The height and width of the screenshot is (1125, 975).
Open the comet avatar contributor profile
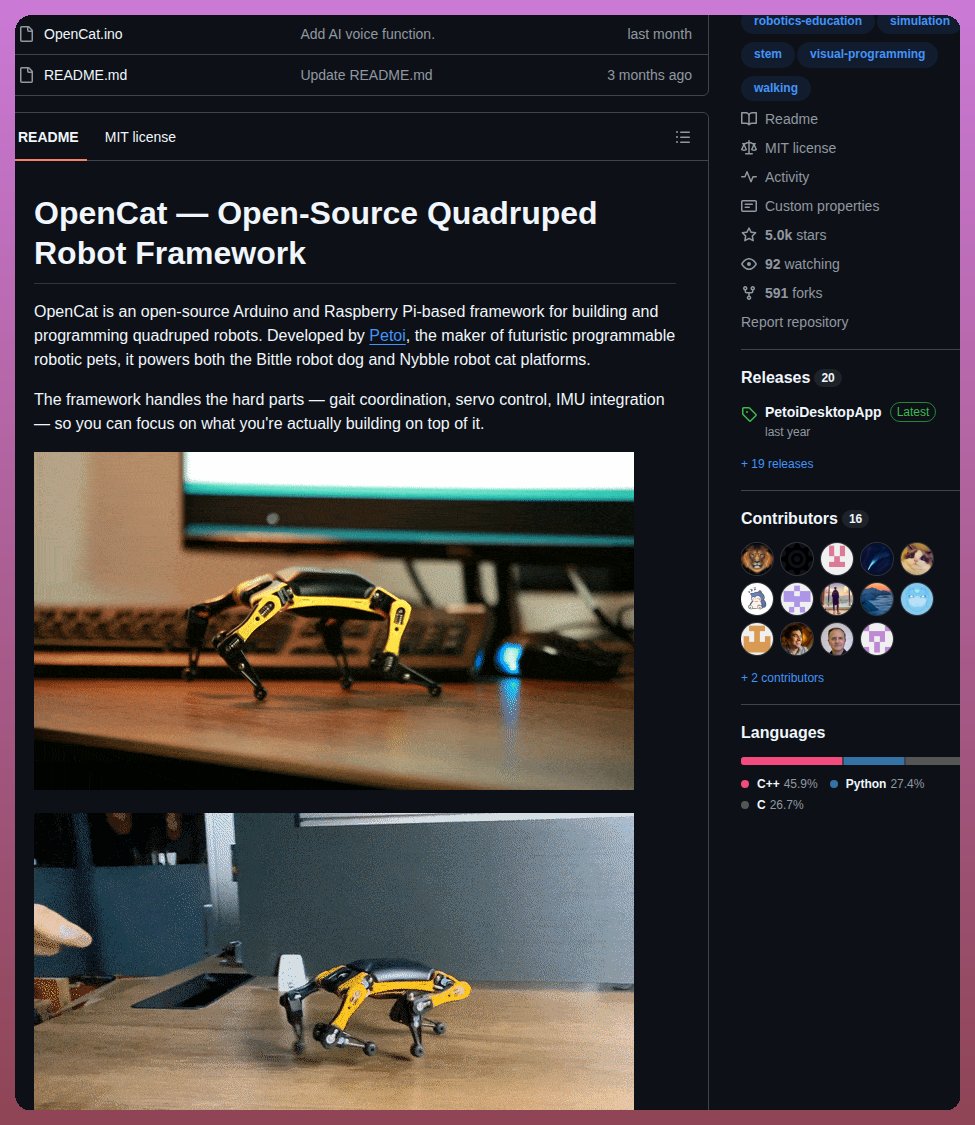(x=877, y=559)
